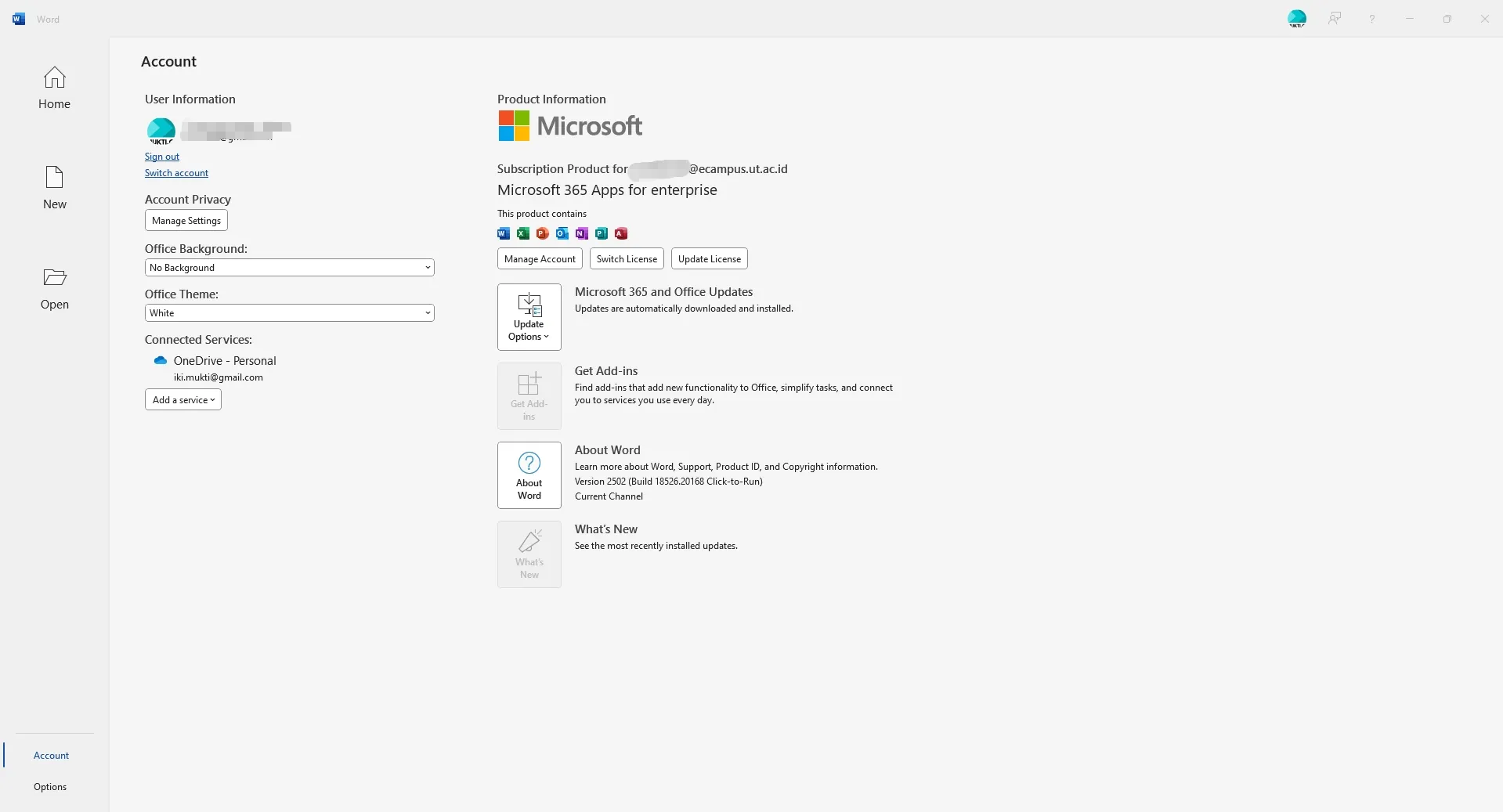Click the OneDrive - Personal service entry
Image resolution: width=1503 pixels, height=812 pixels.
point(225,361)
